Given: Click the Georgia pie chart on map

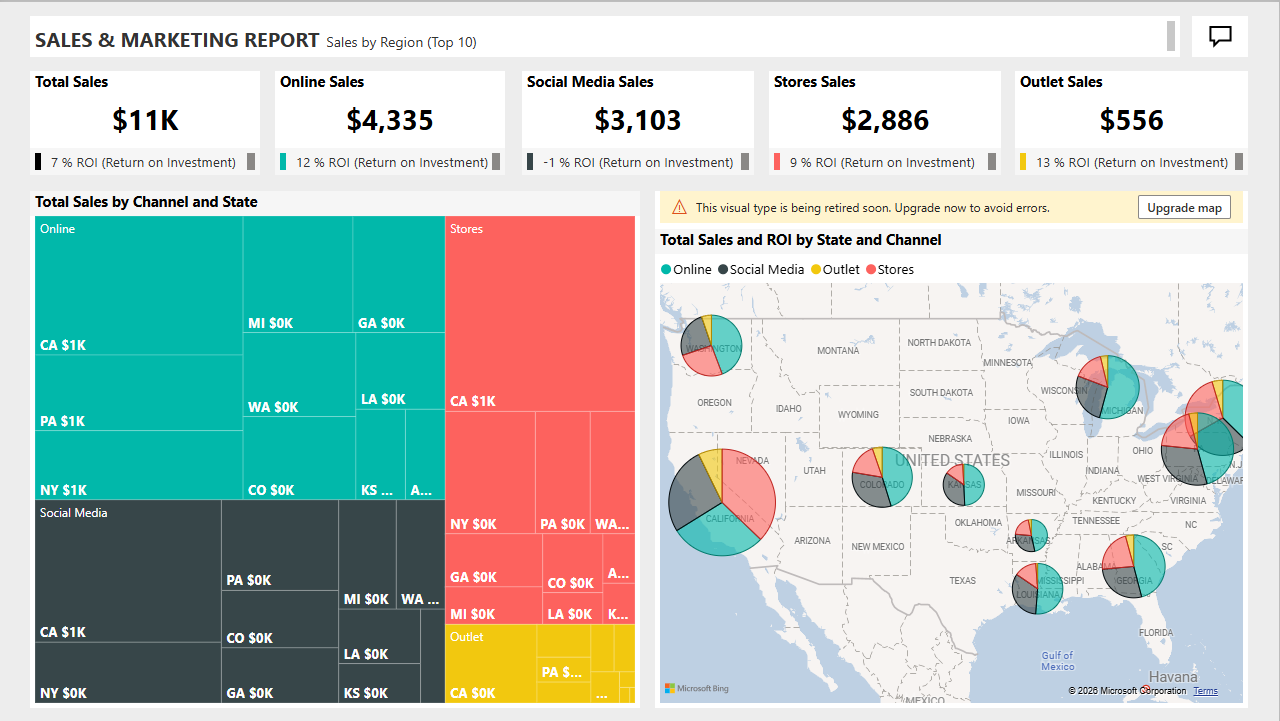Looking at the screenshot, I should [1134, 566].
